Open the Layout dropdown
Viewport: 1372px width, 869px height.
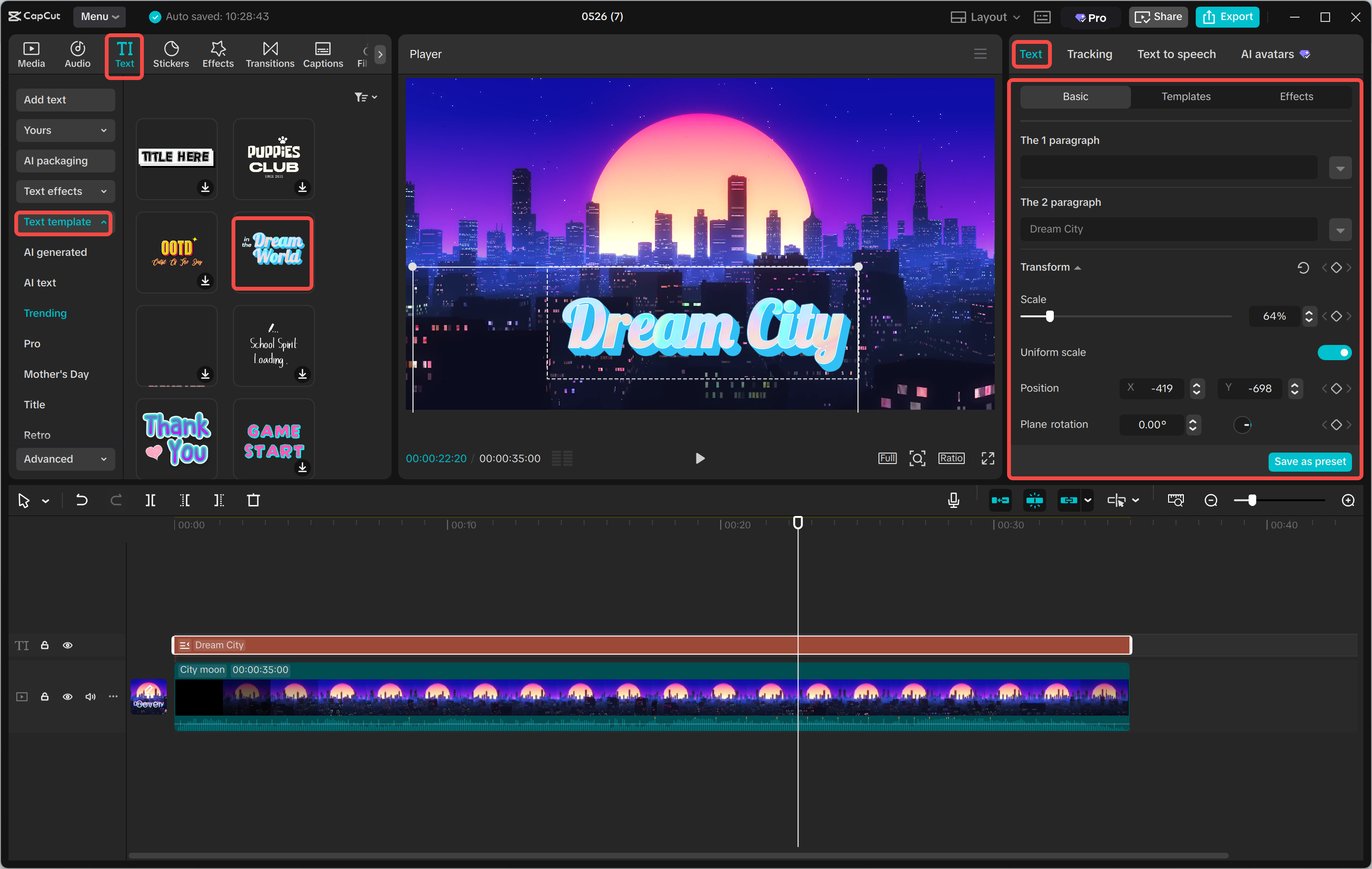click(985, 17)
